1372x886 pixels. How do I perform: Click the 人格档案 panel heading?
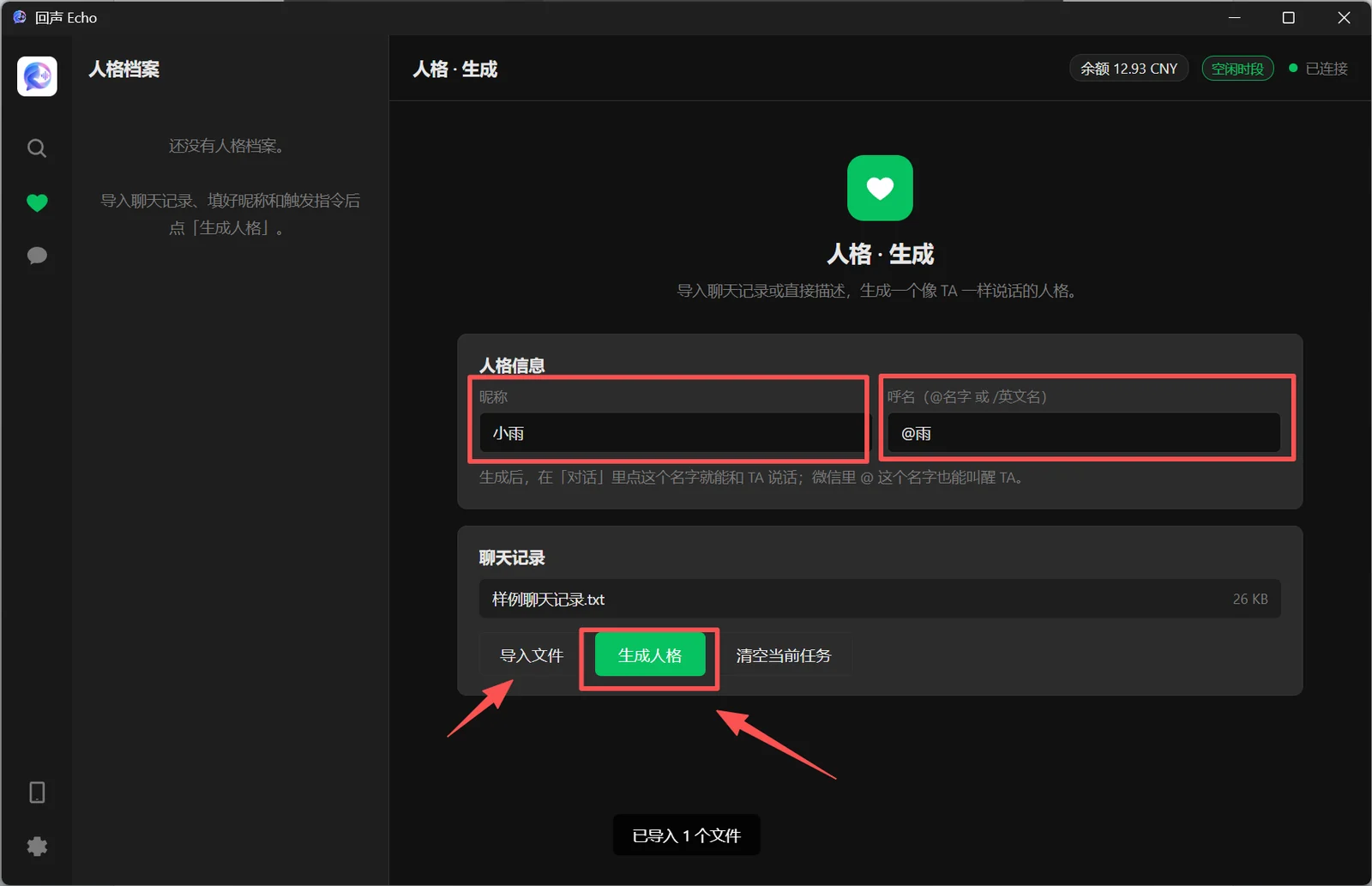[124, 69]
